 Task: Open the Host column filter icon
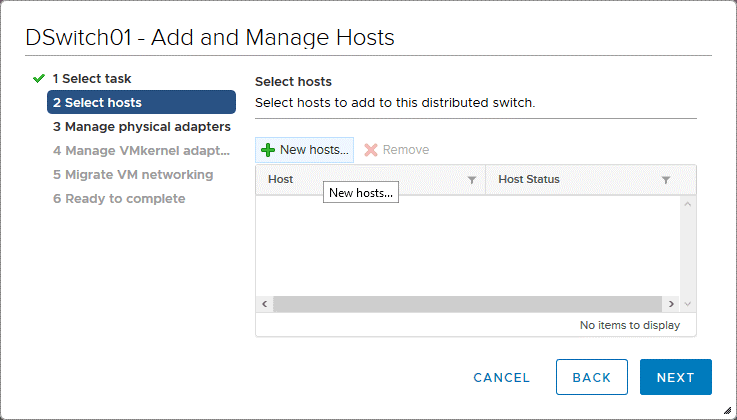coord(472,180)
